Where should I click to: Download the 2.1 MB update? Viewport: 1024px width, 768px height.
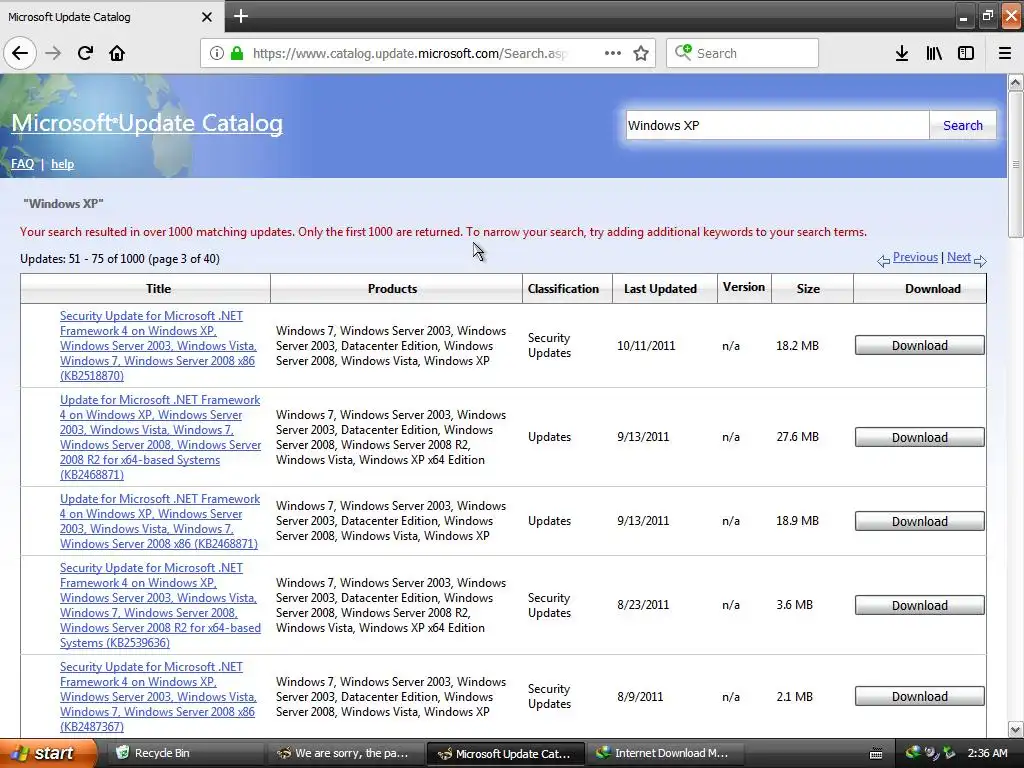click(920, 696)
